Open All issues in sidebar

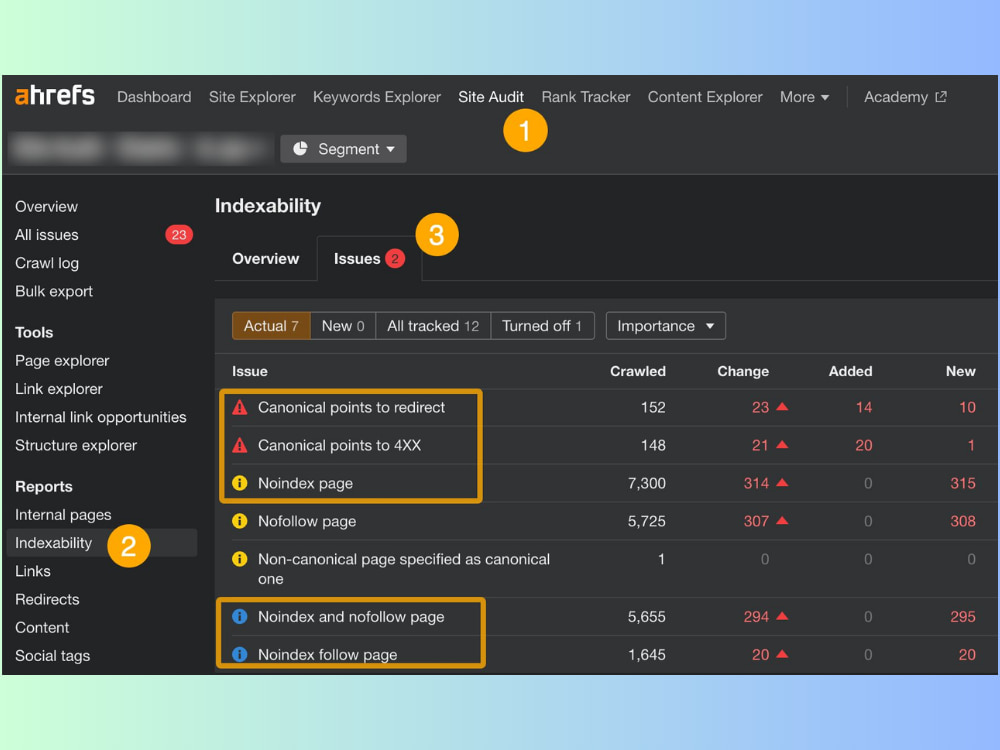click(47, 235)
